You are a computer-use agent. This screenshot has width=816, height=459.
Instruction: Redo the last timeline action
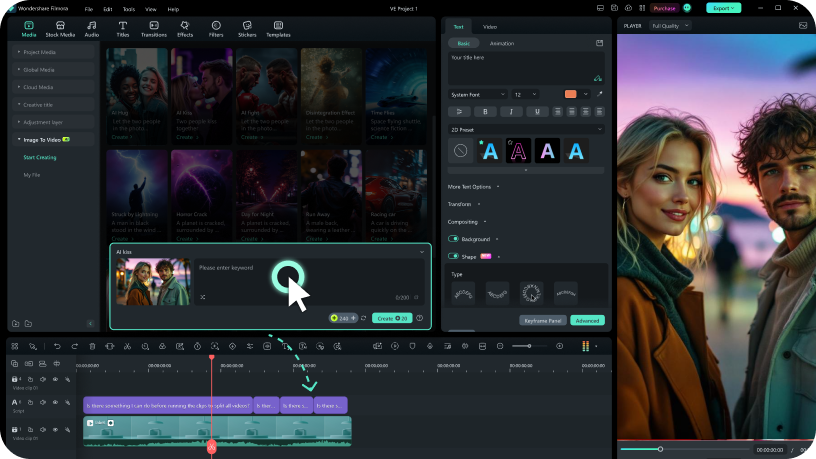click(x=75, y=347)
